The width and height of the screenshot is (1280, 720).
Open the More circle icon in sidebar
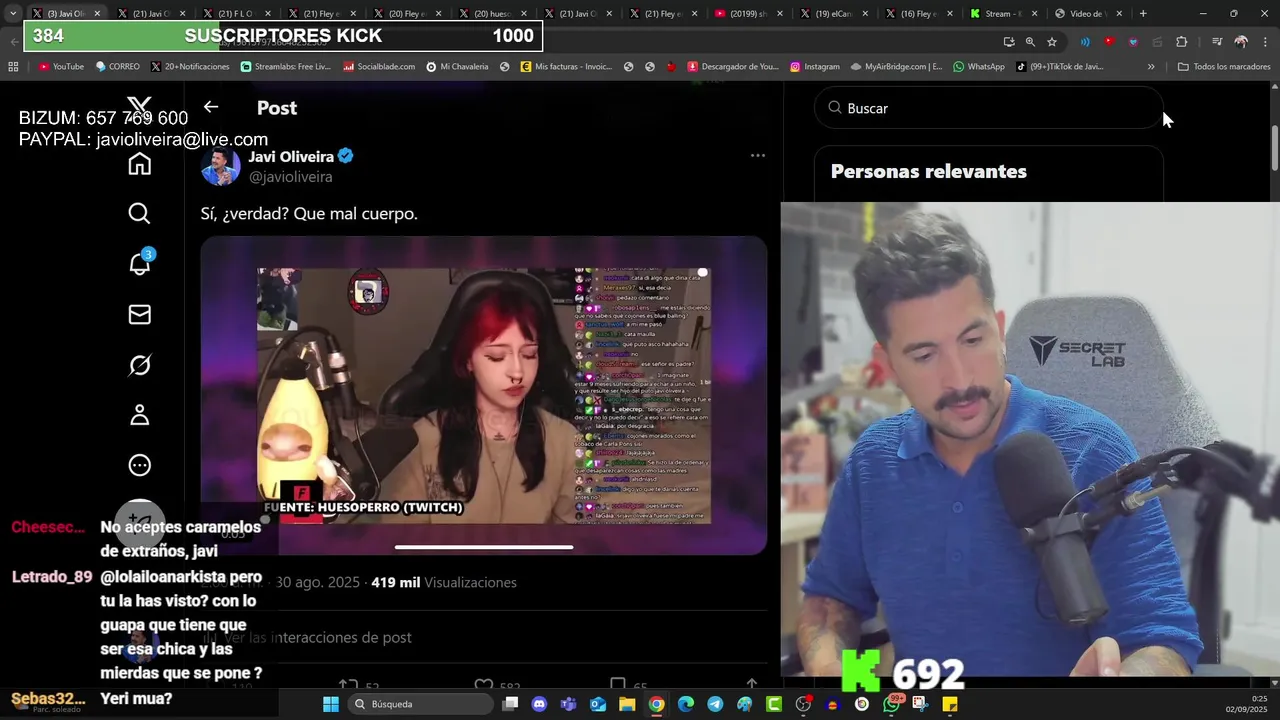pos(139,465)
